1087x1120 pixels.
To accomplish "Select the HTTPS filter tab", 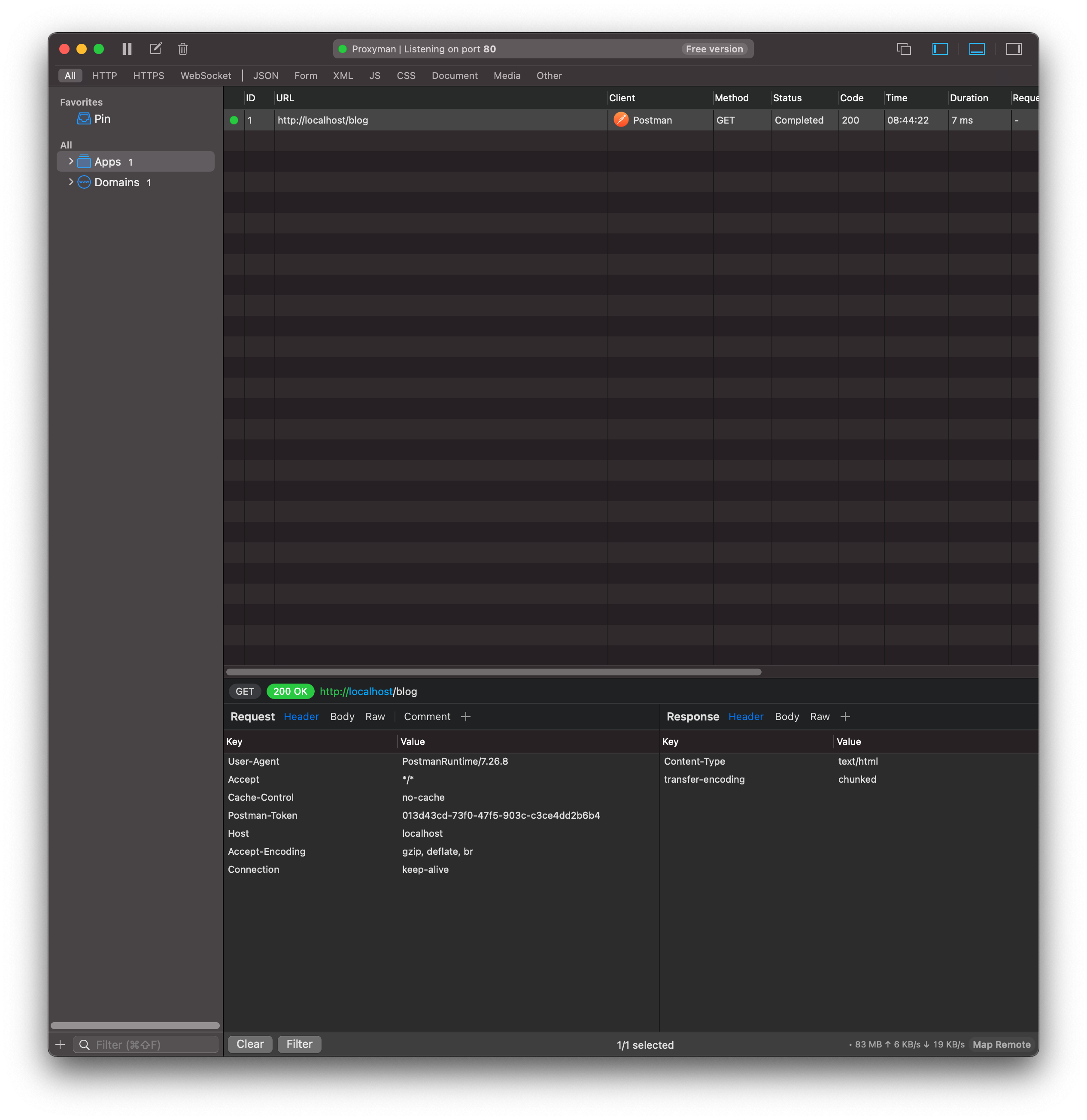I will 148,76.
